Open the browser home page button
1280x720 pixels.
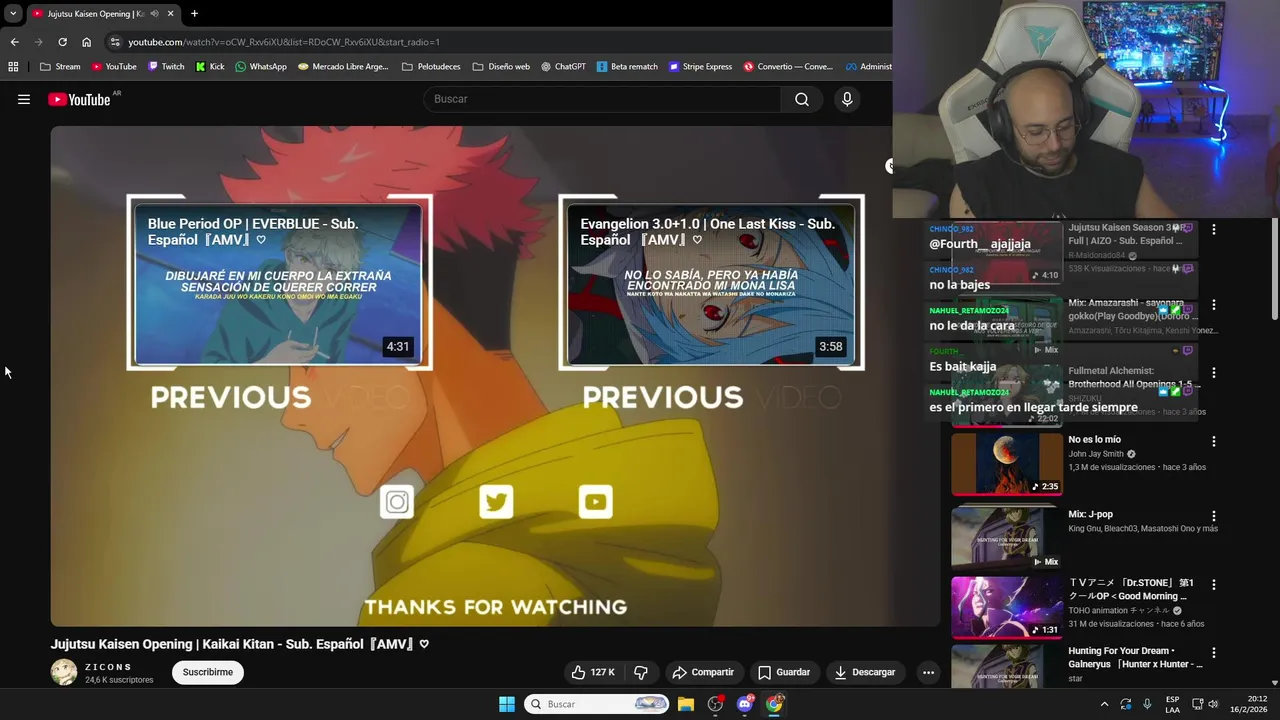(86, 42)
